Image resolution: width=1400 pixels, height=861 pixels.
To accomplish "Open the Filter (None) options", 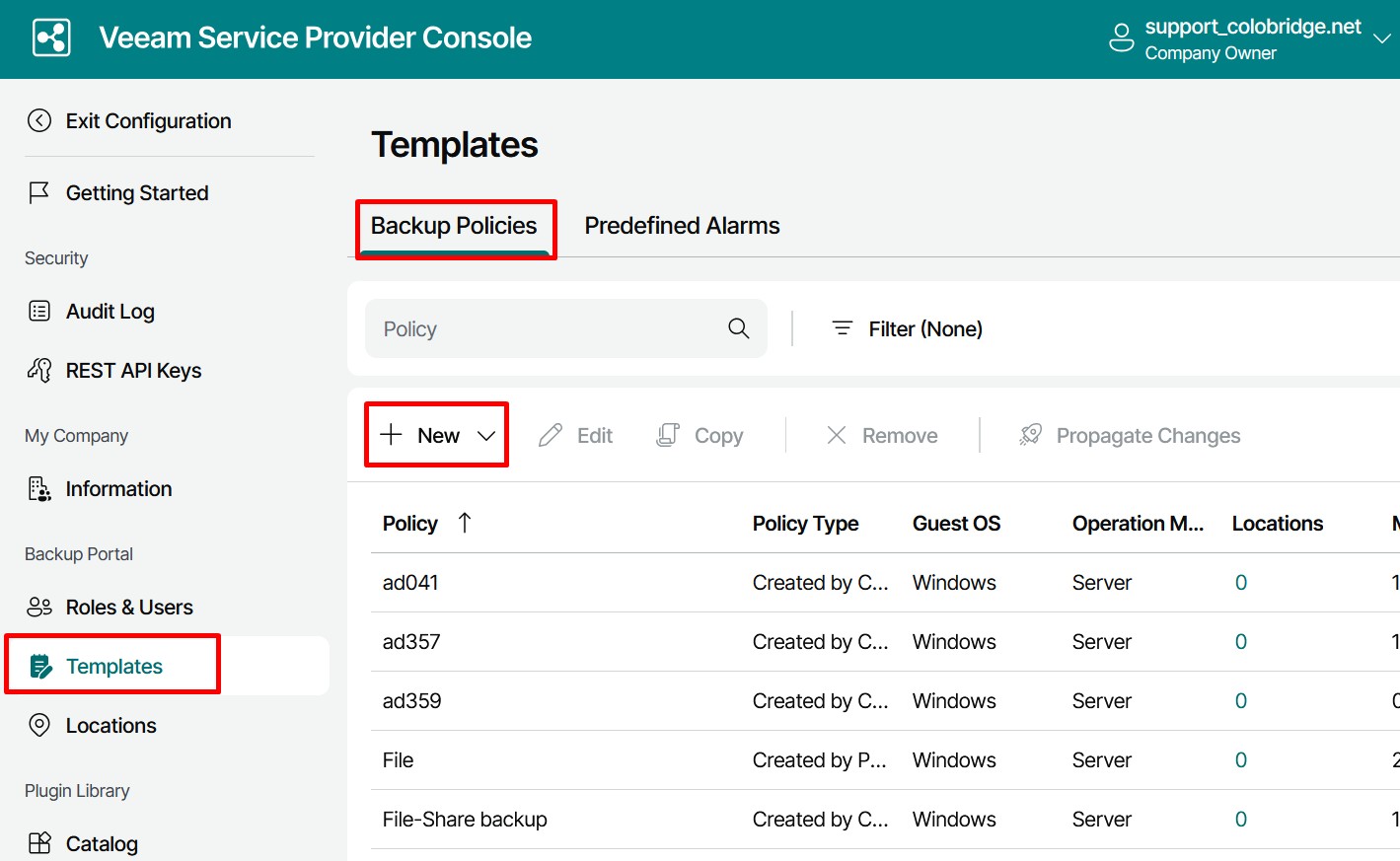I will tap(907, 328).
